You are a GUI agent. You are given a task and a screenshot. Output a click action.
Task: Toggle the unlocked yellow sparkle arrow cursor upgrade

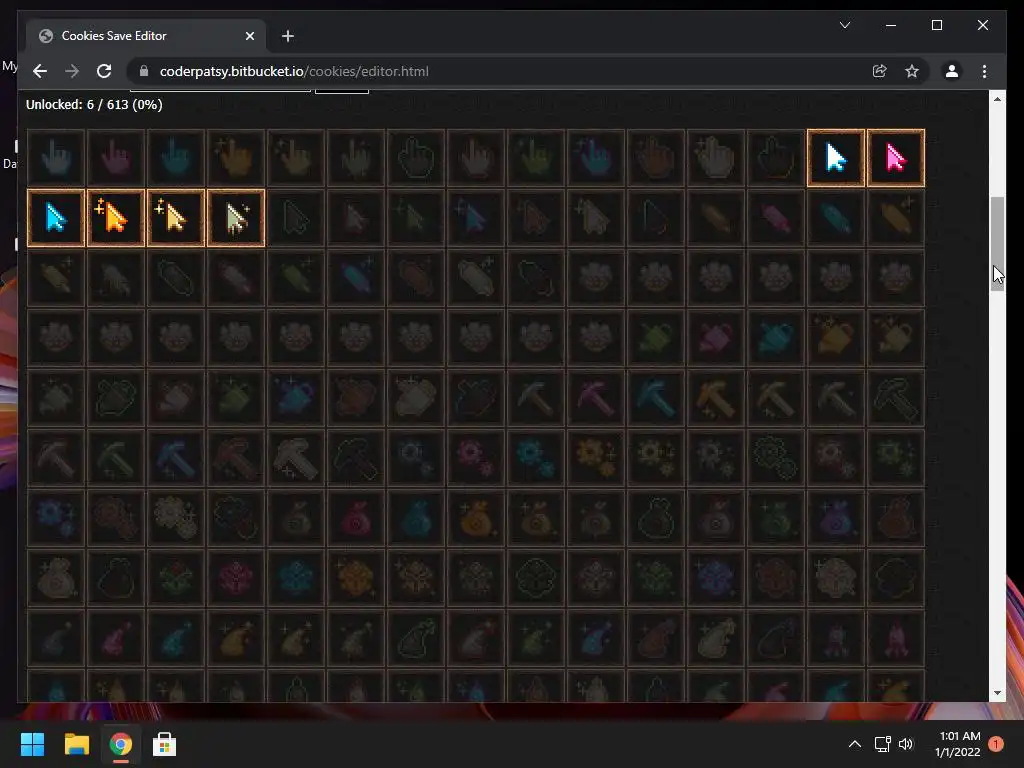tap(176, 218)
